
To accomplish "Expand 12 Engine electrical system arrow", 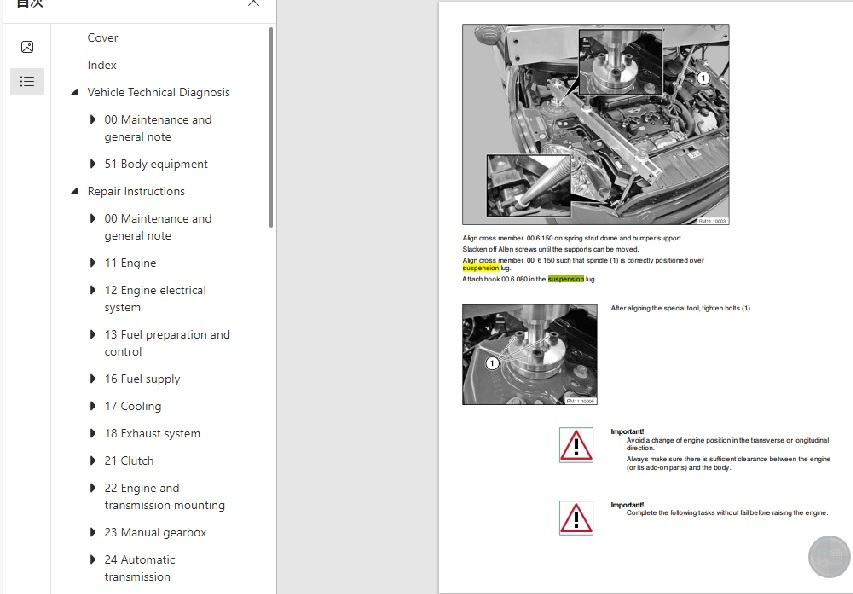I will pos(92,290).
